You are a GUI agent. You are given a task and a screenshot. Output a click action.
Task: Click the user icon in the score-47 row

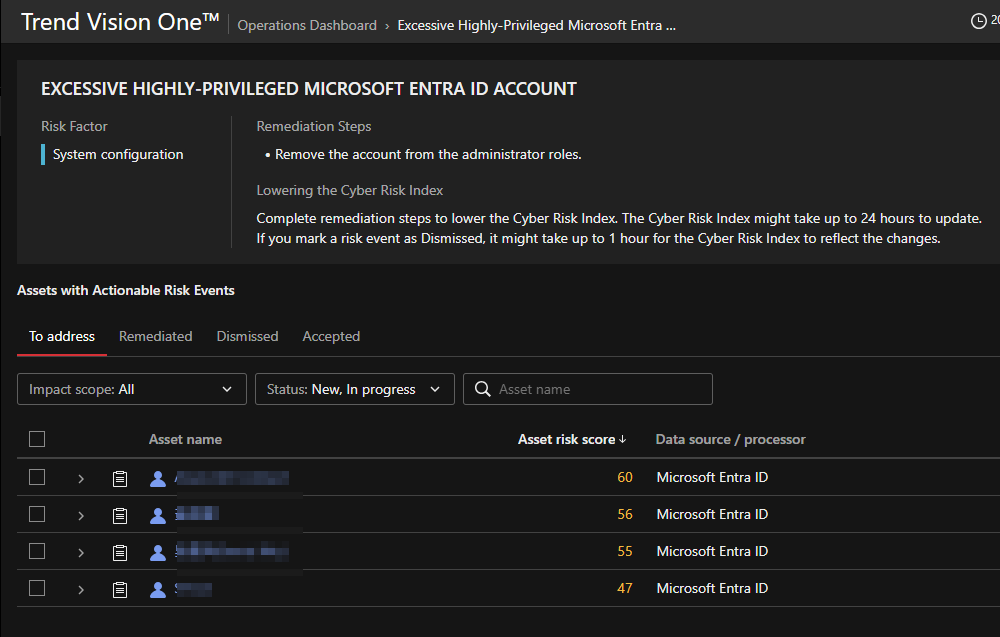pos(157,589)
